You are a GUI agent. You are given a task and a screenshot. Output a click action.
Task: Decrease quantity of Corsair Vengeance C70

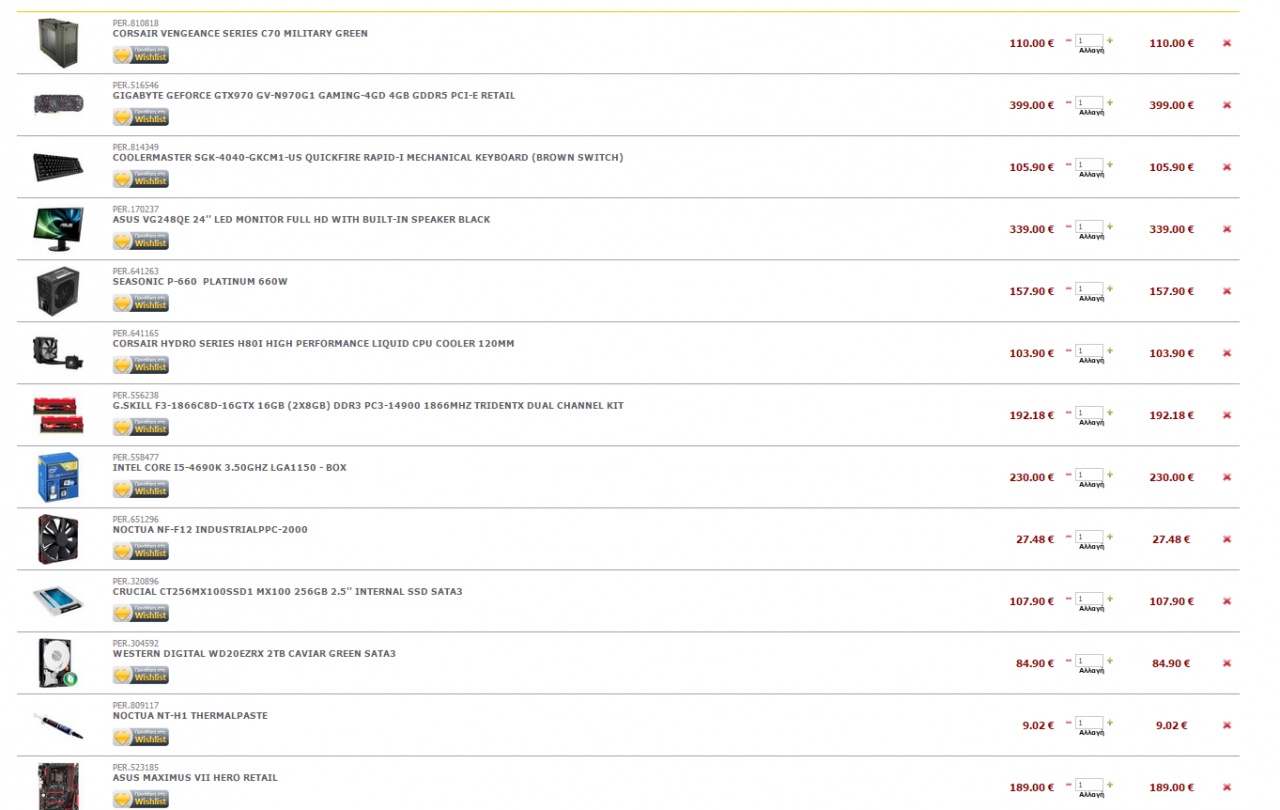[1068, 40]
